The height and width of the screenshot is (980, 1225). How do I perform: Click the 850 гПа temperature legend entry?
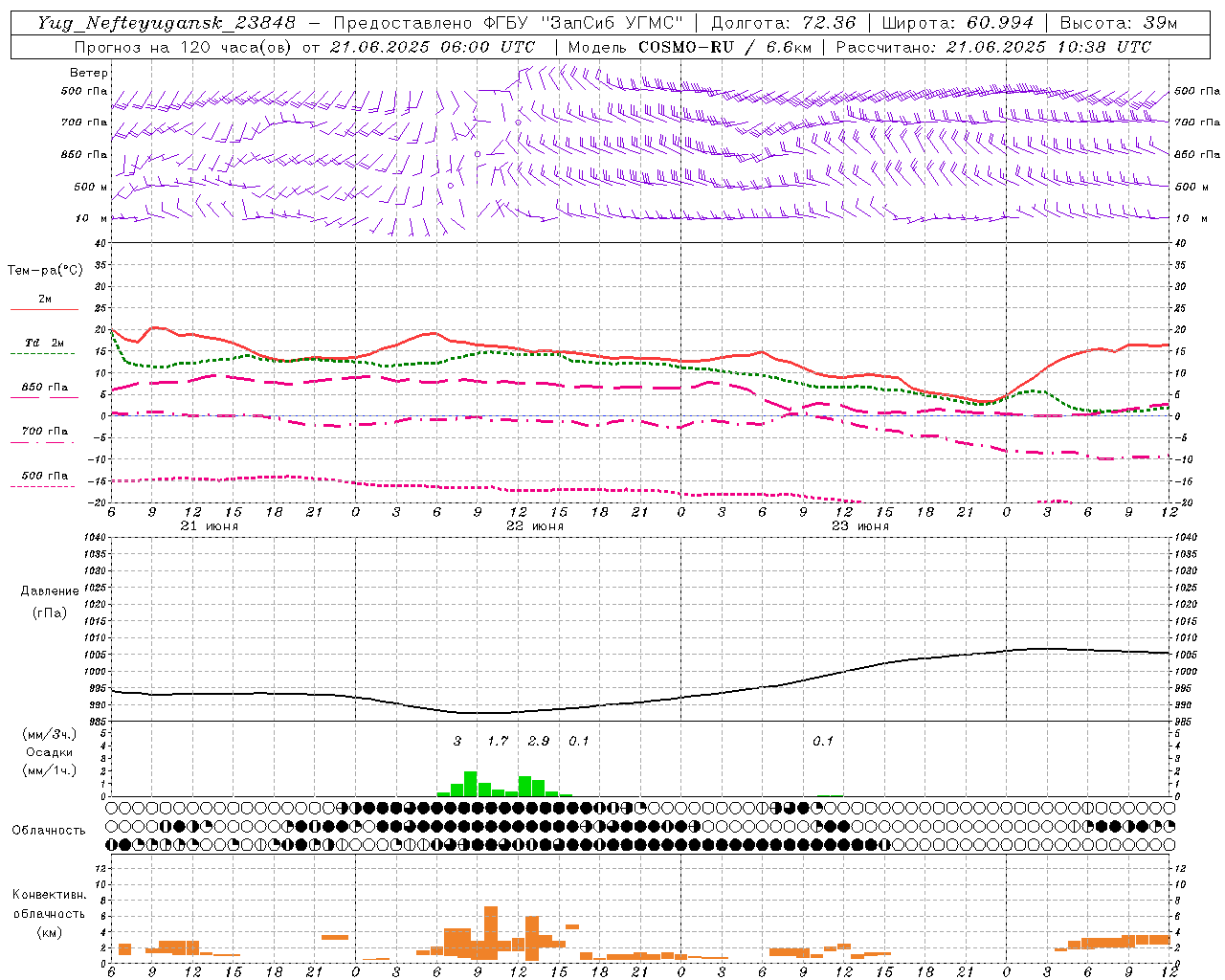tap(45, 388)
